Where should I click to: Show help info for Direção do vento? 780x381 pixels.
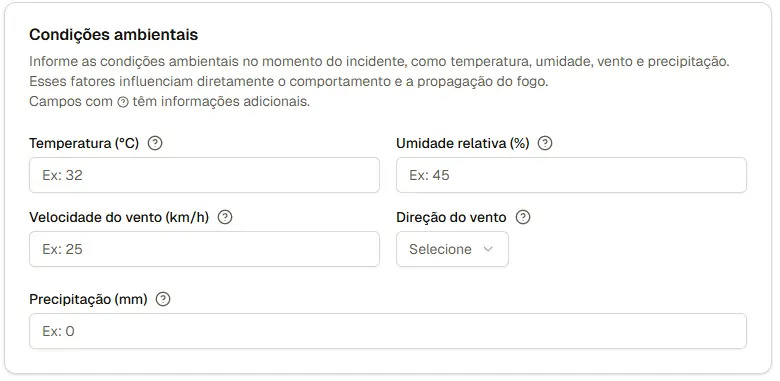(x=523, y=217)
